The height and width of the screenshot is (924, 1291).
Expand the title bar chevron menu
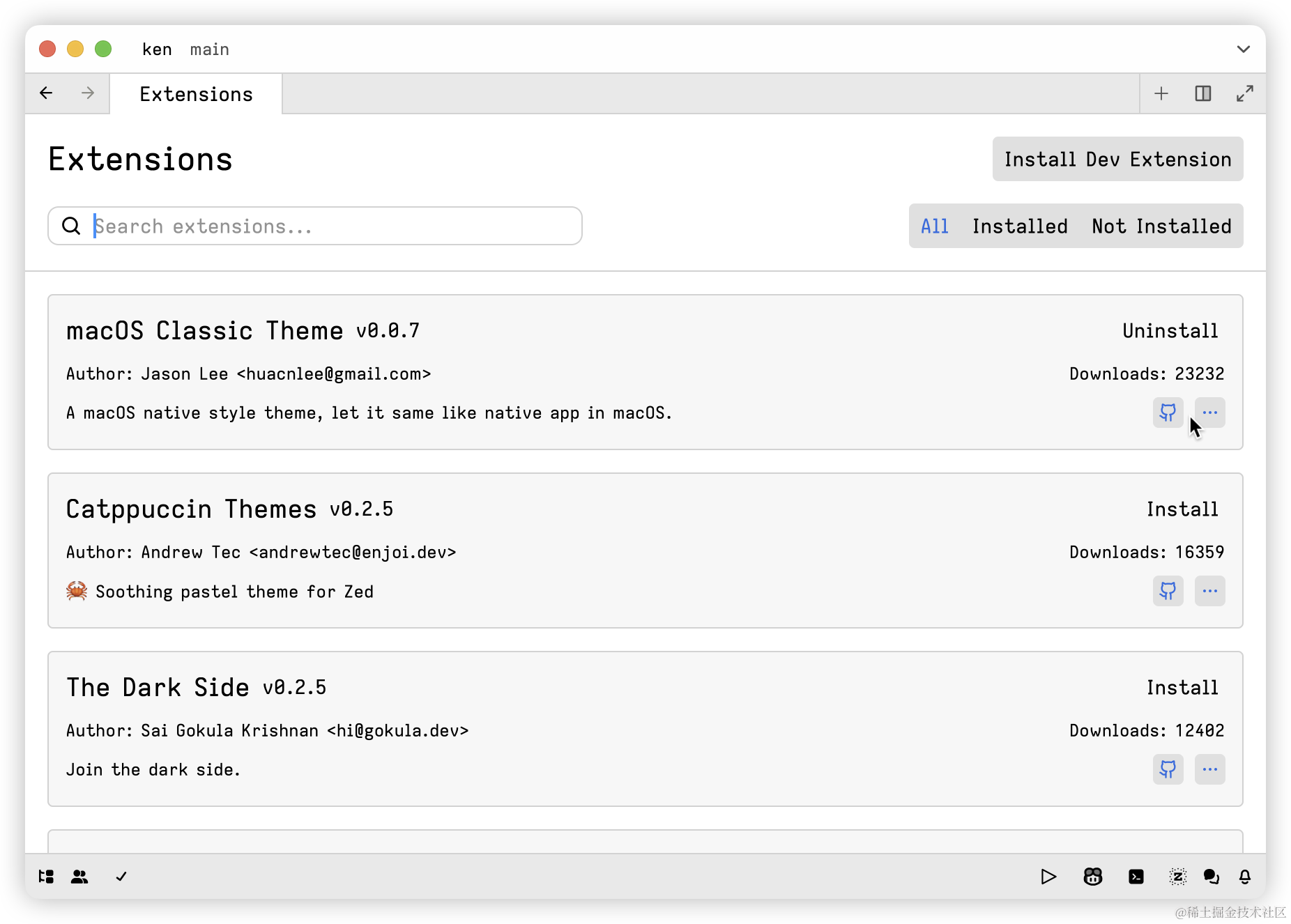click(x=1244, y=49)
